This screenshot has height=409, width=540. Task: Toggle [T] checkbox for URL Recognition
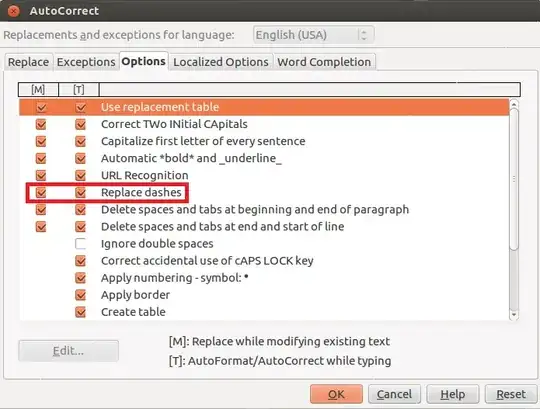[x=81, y=175]
